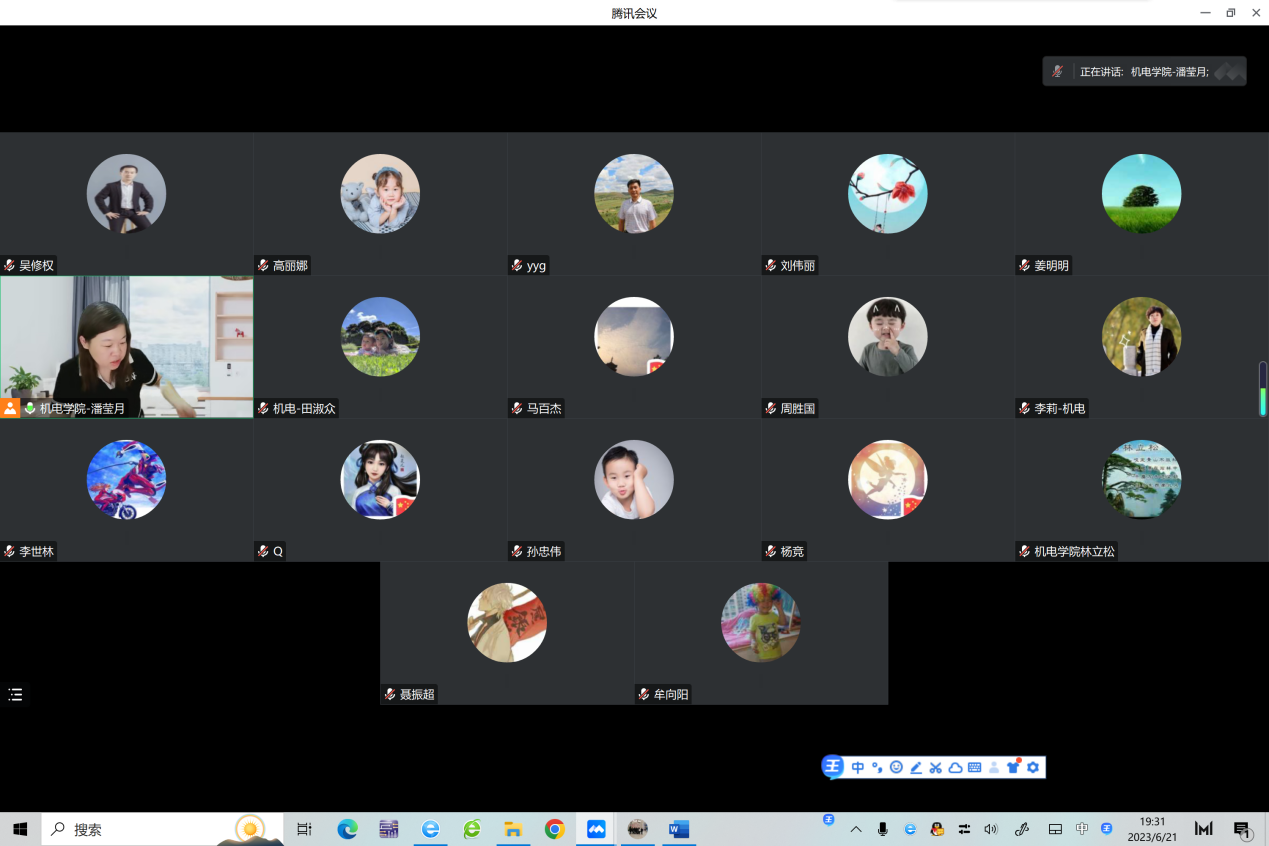This screenshot has height=846, width=1269.
Task: Toggle the tray input language indicator 中
Action: tap(1082, 829)
